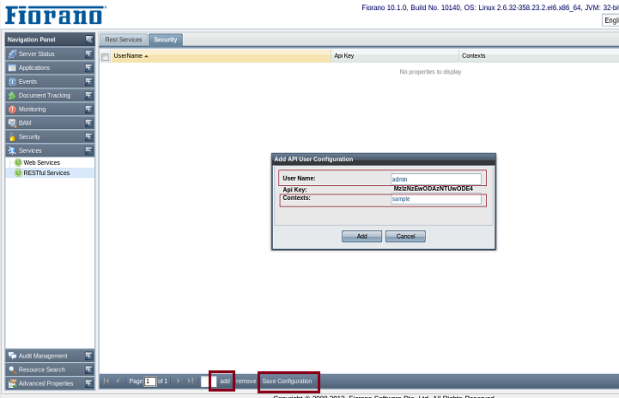This screenshot has height=398, width=619.
Task: Click the Web Services green icon
Action: click(18, 162)
